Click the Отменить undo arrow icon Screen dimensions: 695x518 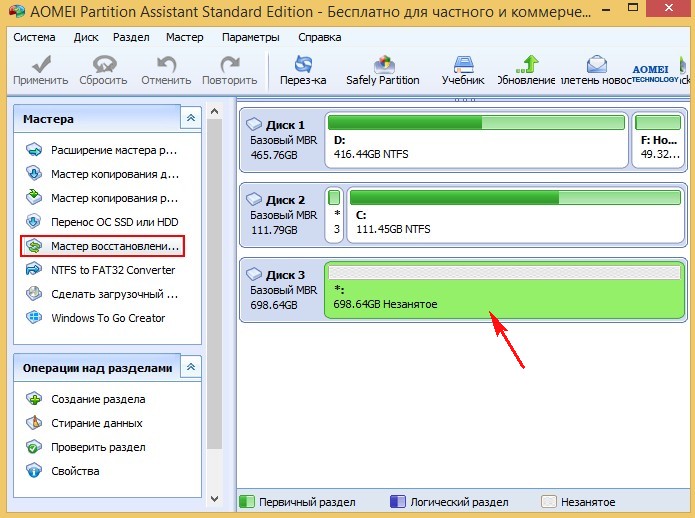[x=166, y=65]
